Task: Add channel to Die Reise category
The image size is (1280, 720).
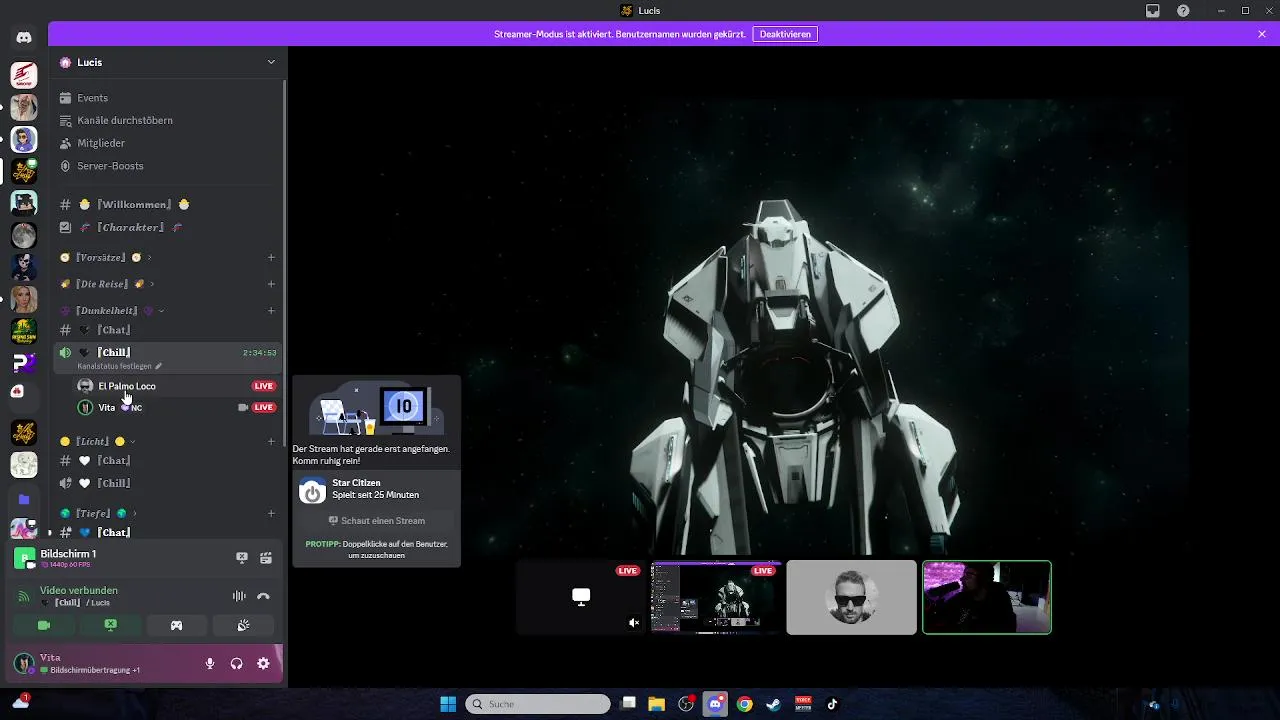Action: point(271,284)
